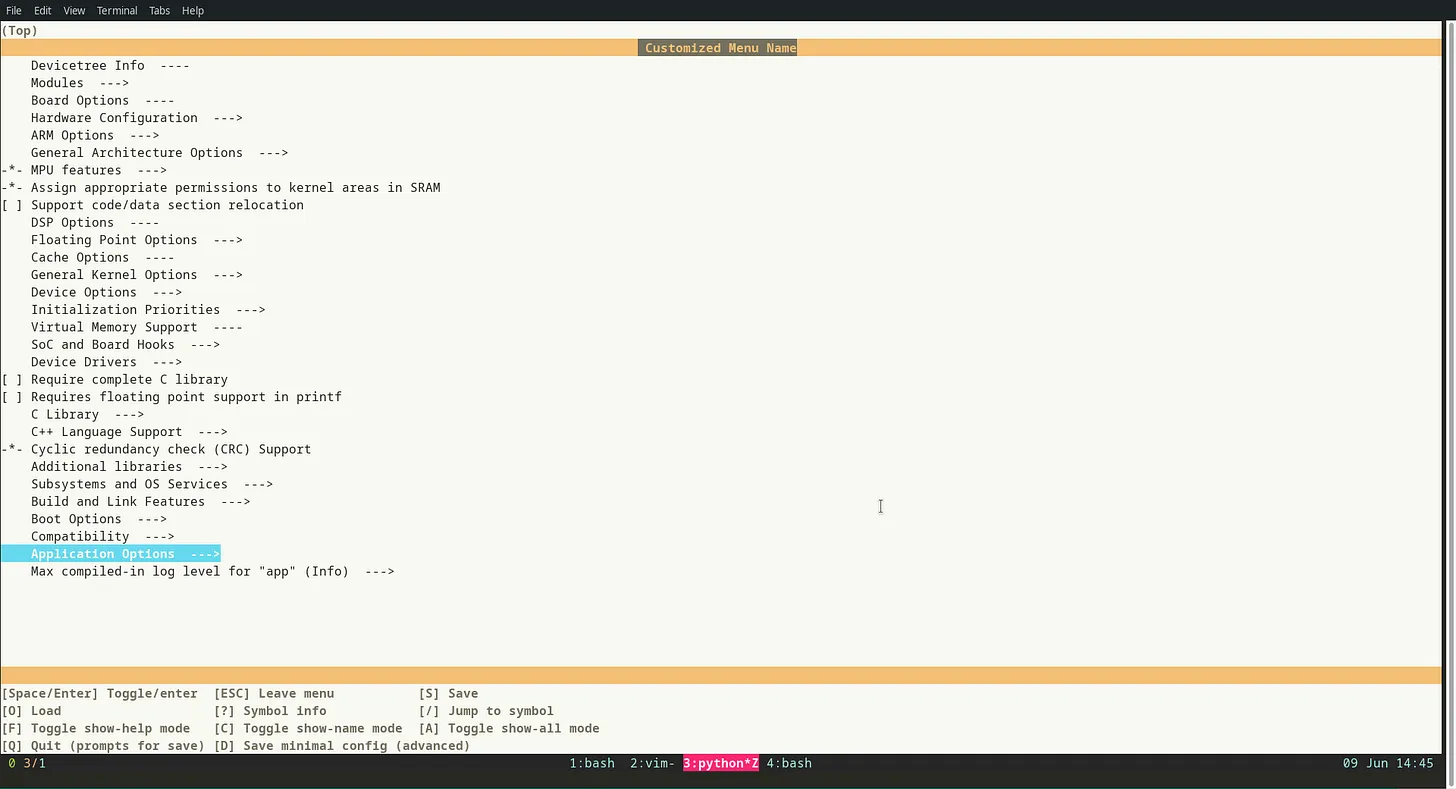Open C Library submenu
Screen dimensions: 1456x789
pyautogui.click(x=87, y=414)
